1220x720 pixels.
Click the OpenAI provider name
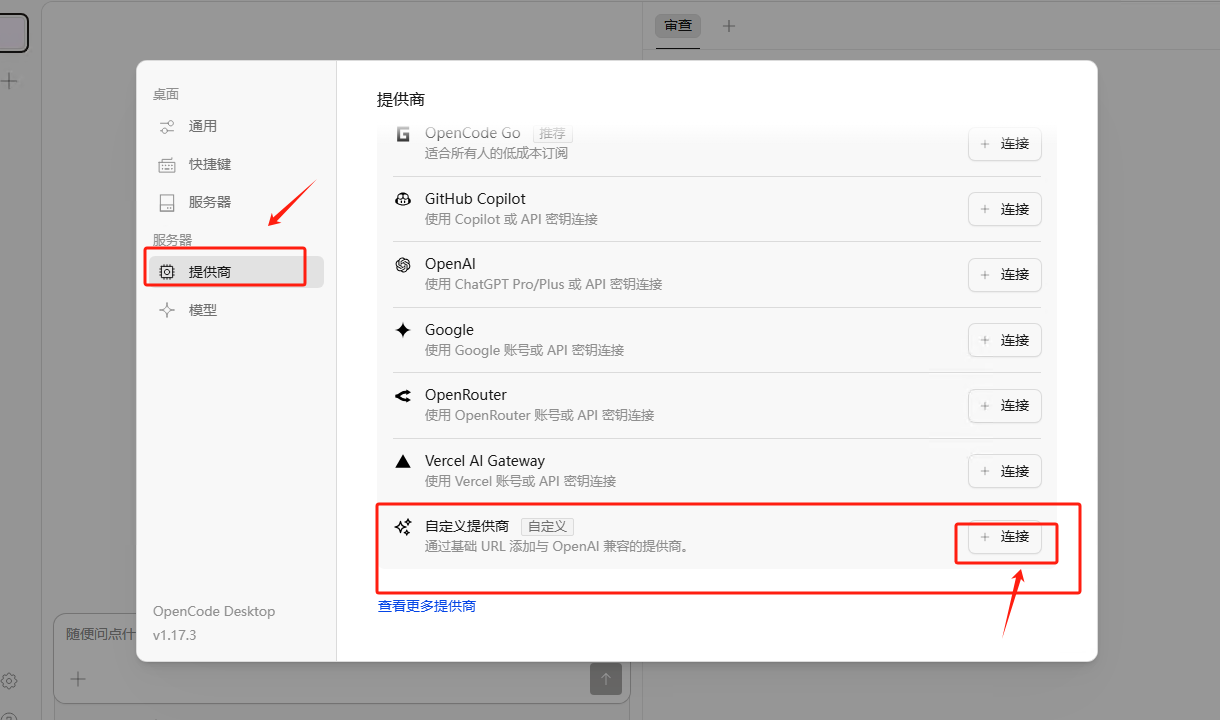click(x=450, y=264)
